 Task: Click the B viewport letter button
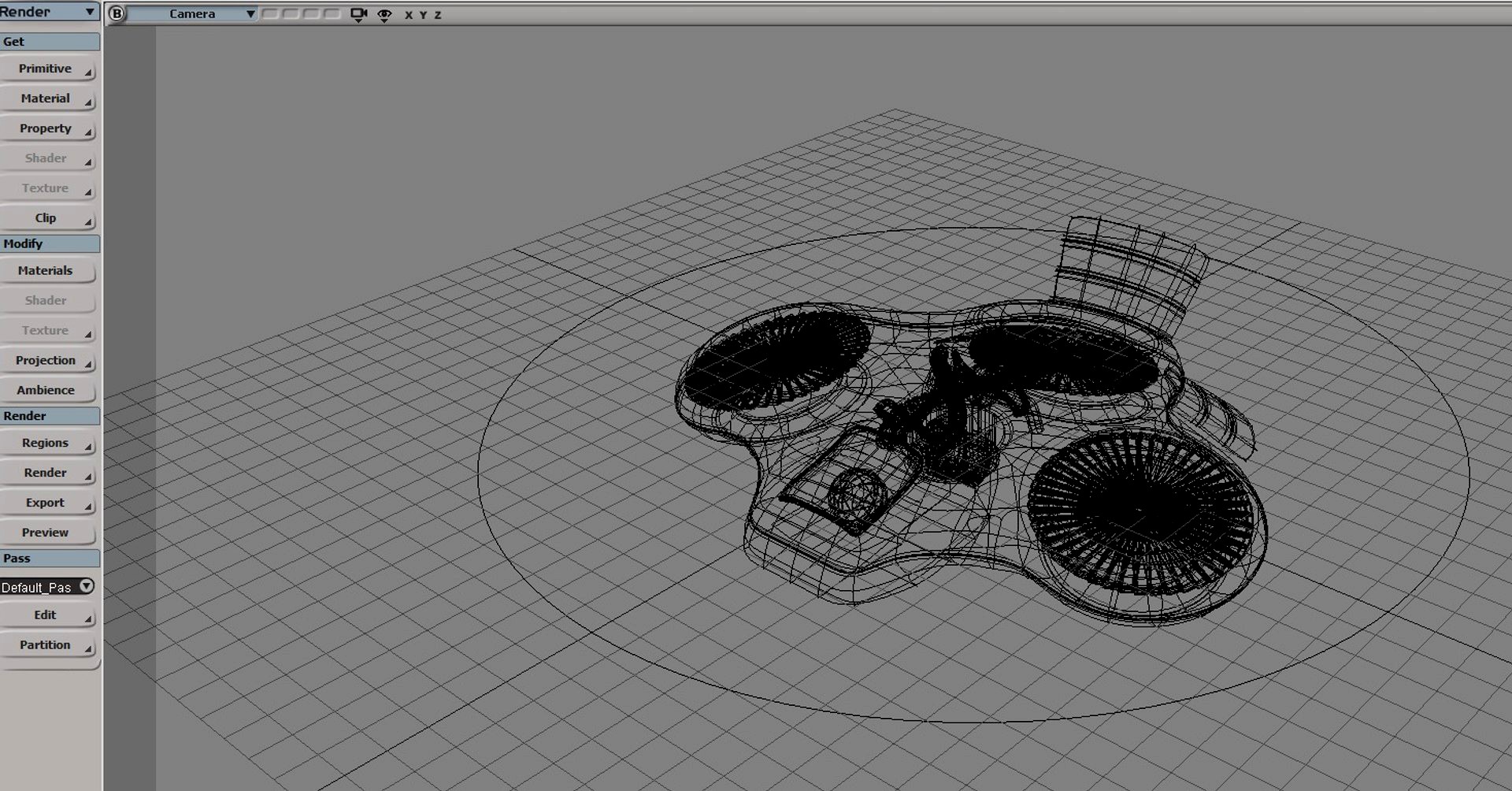(117, 13)
